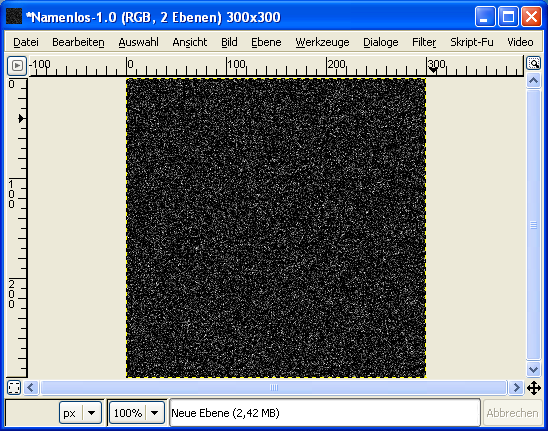Screen dimensions: 548x431
Task: Open the 100% zoom dropdown
Action: 137,413
